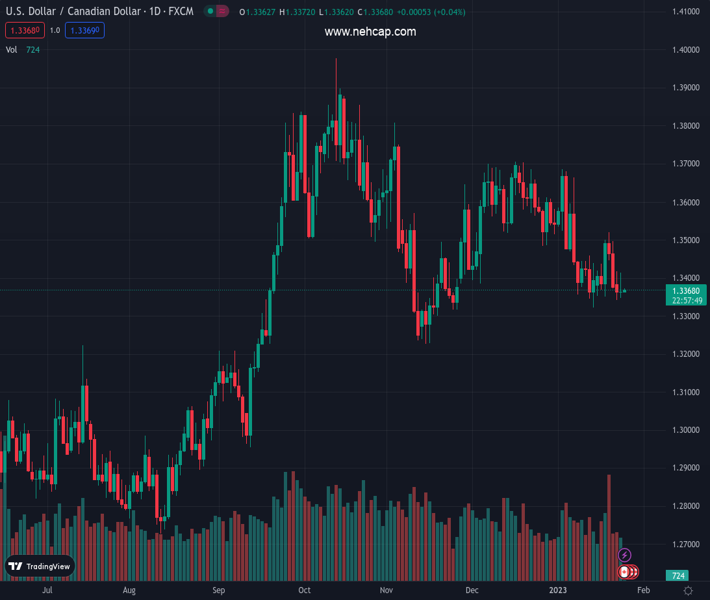Click the 1.31000 price axis label

click(686, 392)
